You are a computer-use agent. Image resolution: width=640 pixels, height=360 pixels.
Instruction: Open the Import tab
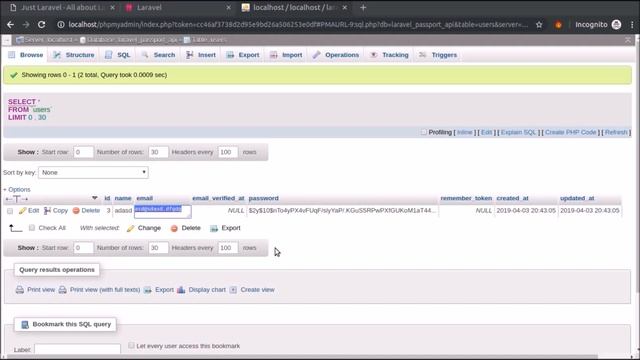(286, 55)
